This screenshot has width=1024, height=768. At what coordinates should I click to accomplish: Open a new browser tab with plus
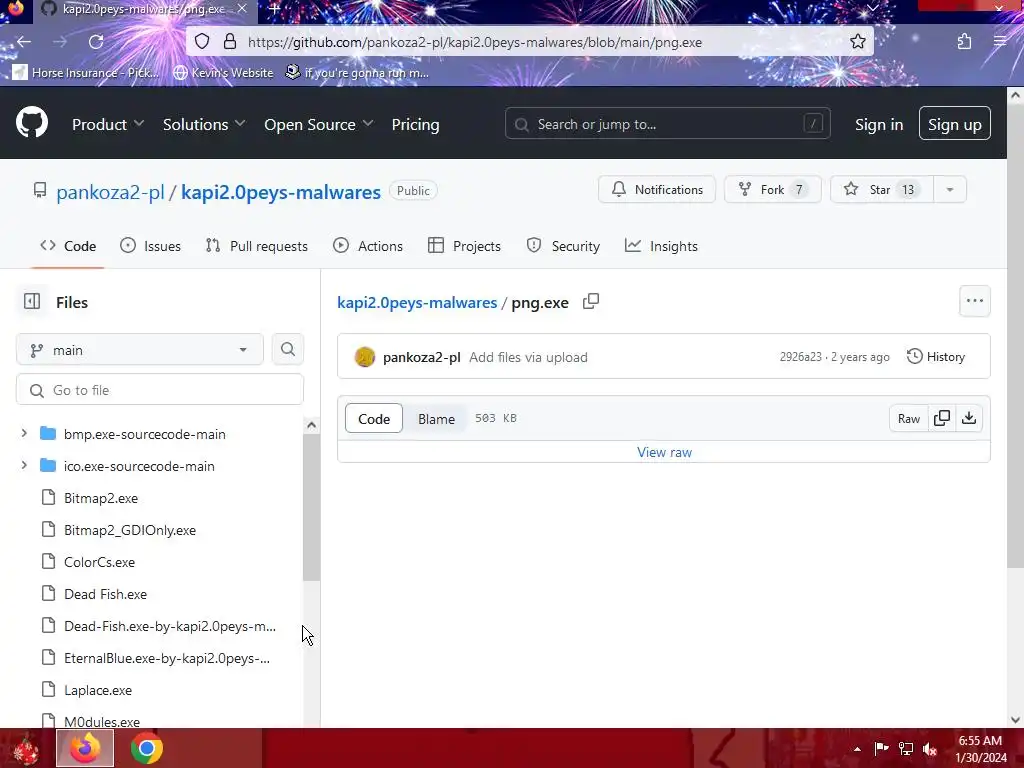[x=275, y=9]
